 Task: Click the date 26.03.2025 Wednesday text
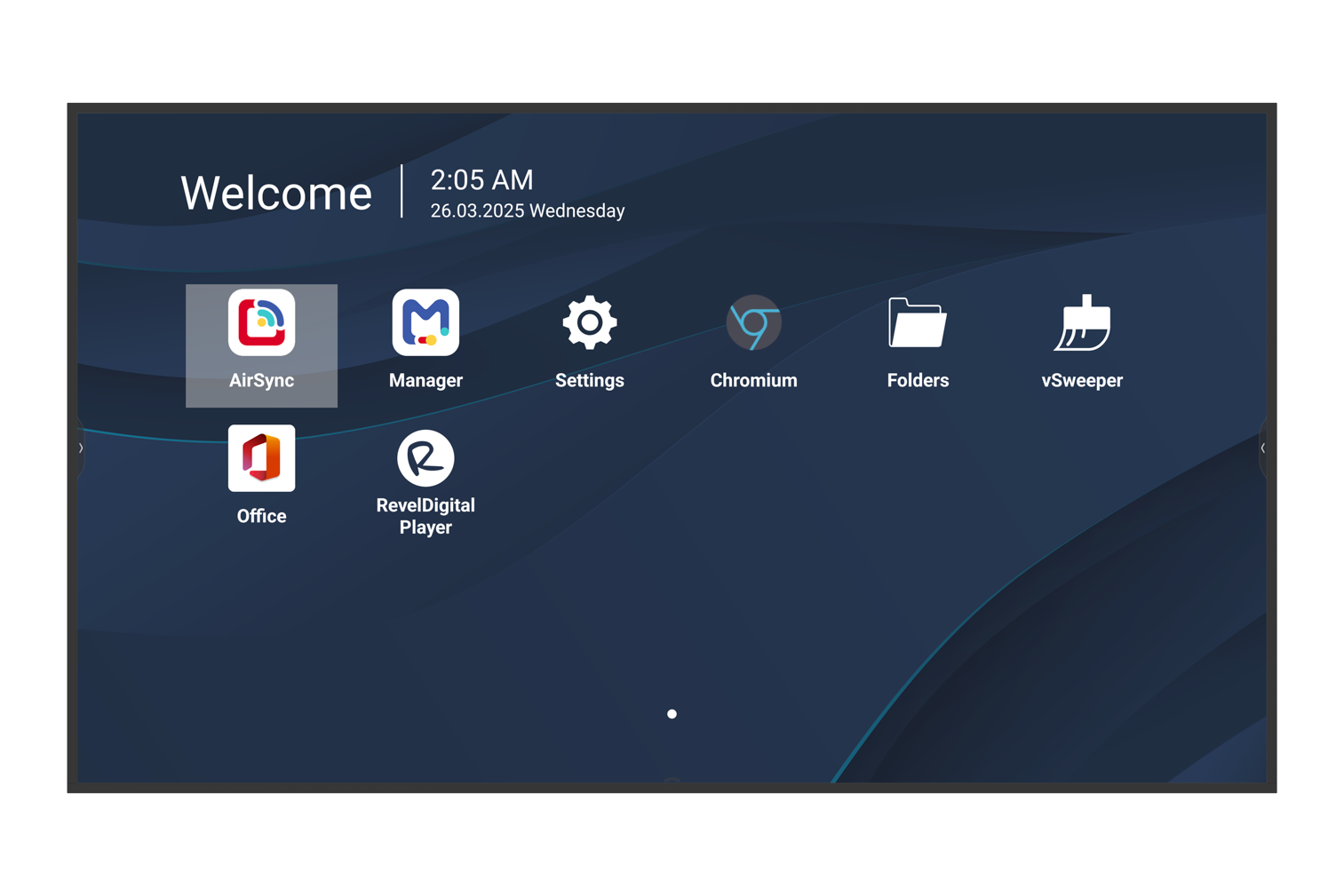[528, 211]
